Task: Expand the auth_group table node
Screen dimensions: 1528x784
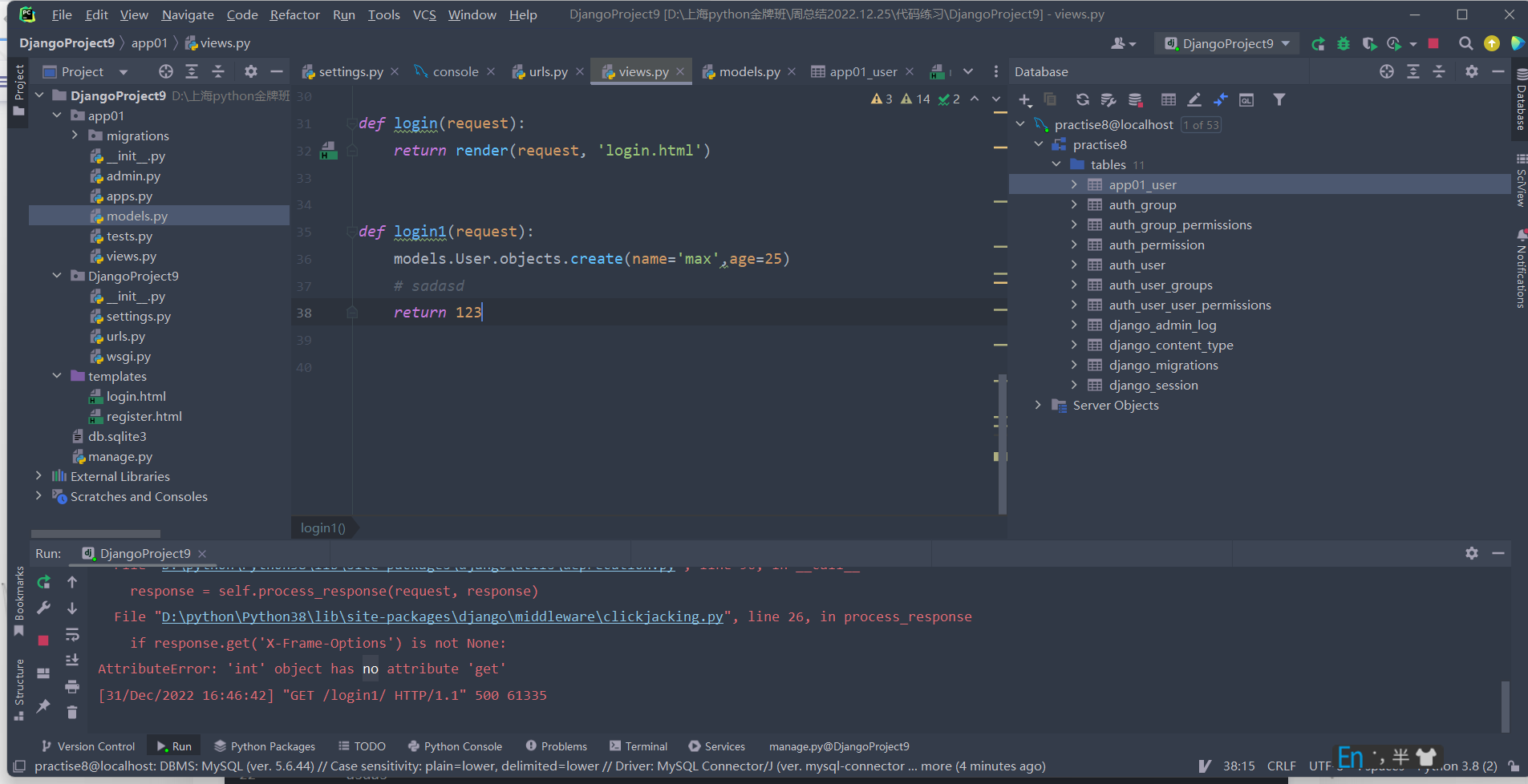Action: coord(1074,204)
